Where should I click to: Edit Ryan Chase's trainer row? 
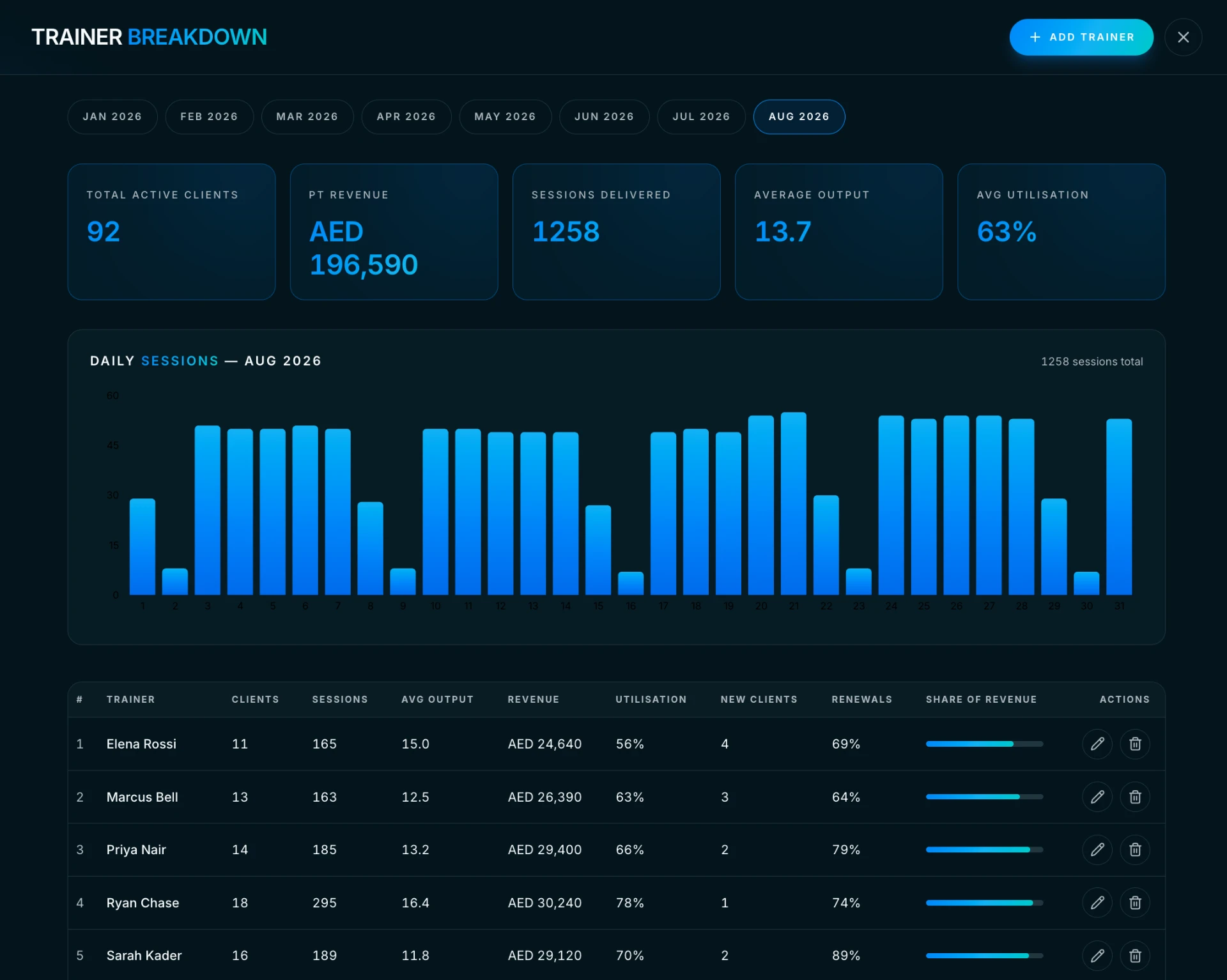(1097, 903)
